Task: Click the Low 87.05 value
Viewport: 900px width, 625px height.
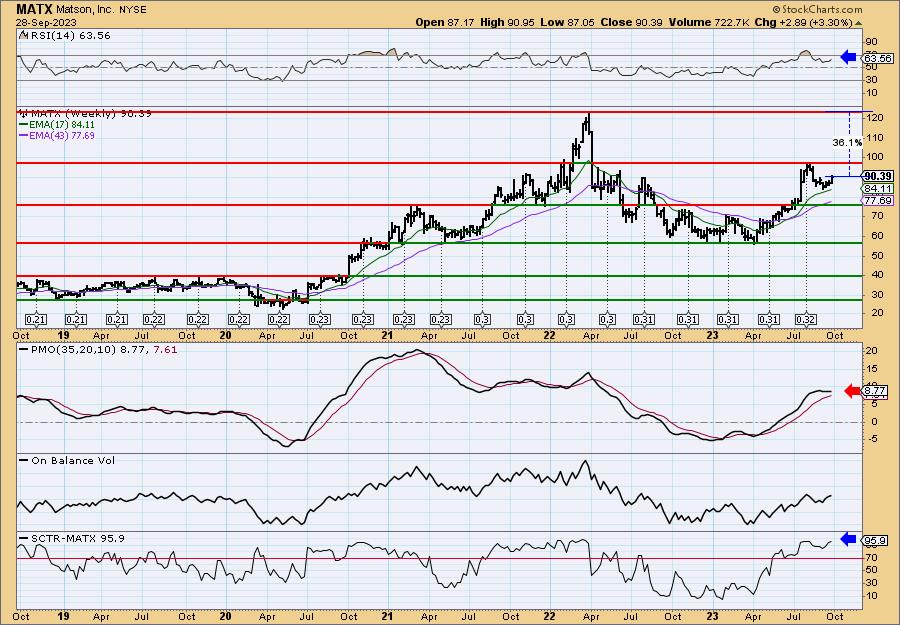Action: point(568,22)
